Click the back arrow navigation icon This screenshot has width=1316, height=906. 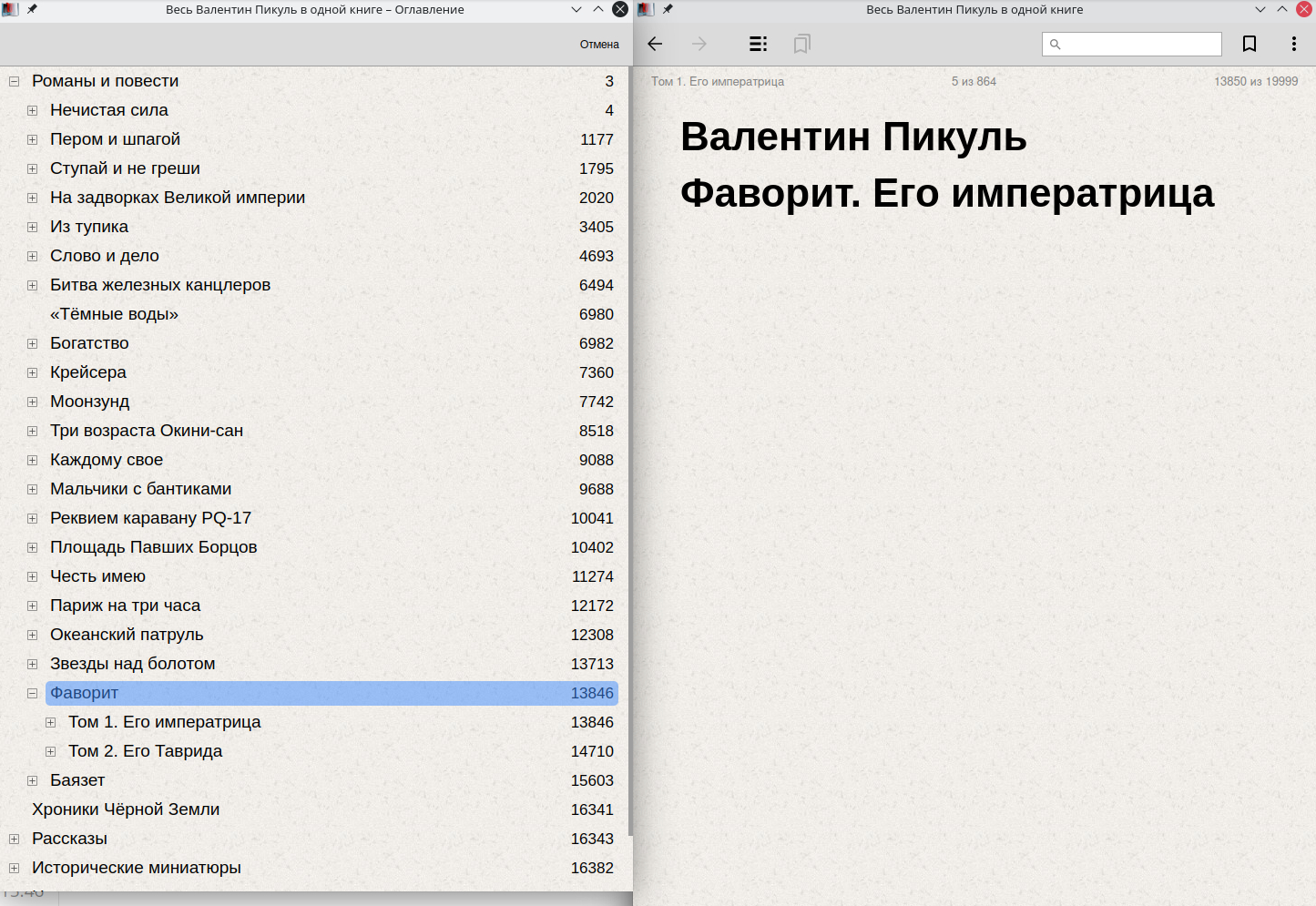pyautogui.click(x=655, y=44)
